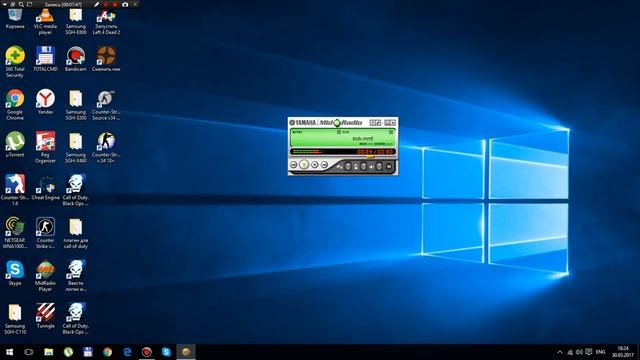Open the VLC media player shortcut
640x360 pixels.
(x=45, y=22)
